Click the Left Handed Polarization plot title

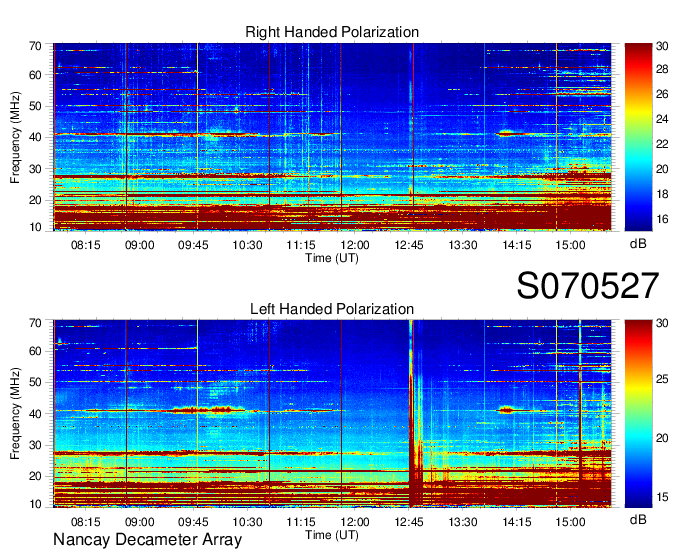tap(332, 309)
